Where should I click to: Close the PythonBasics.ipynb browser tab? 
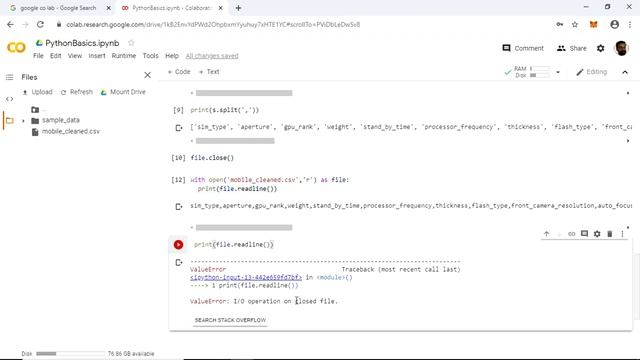pos(220,8)
